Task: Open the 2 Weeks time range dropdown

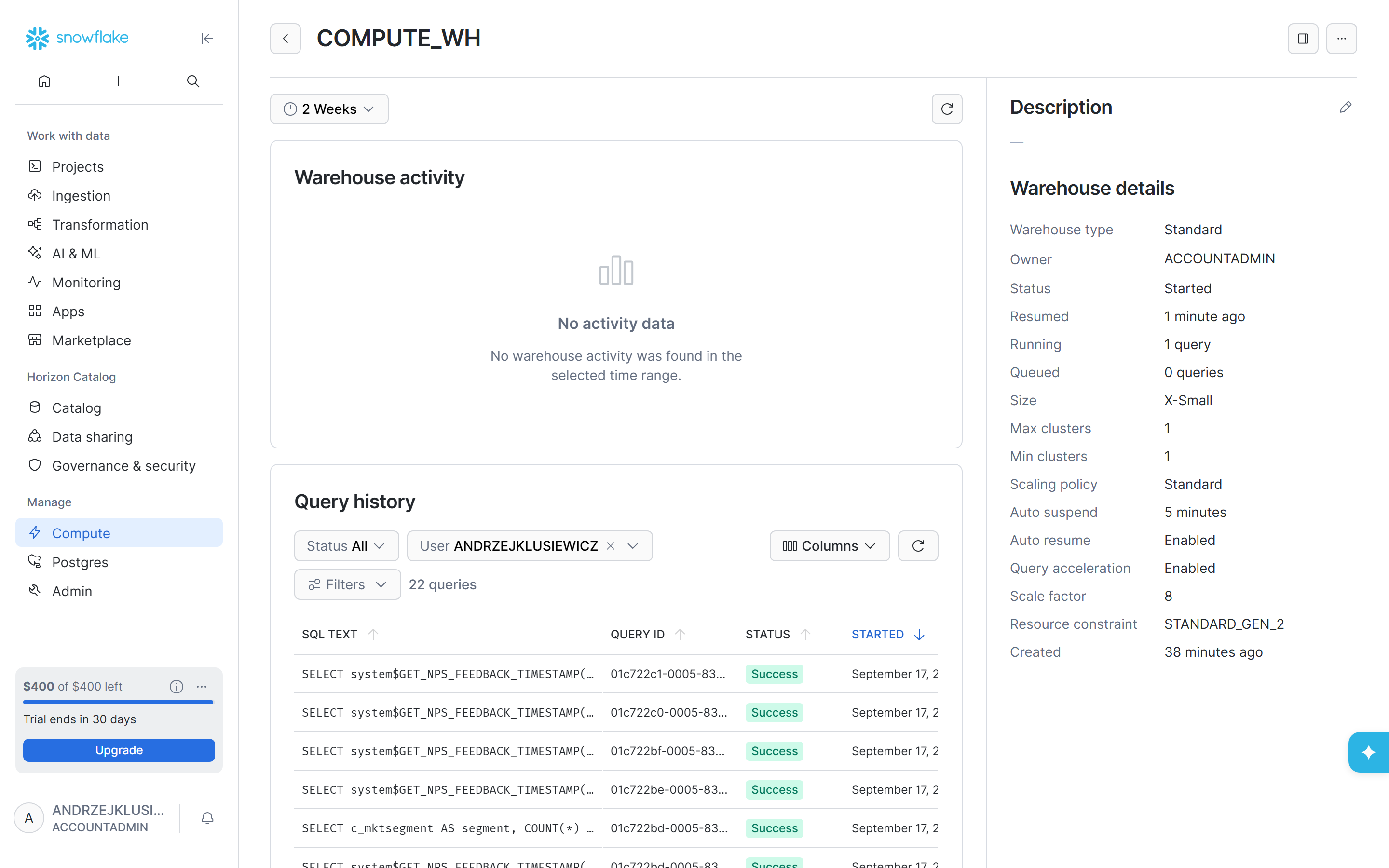Action: tap(329, 109)
